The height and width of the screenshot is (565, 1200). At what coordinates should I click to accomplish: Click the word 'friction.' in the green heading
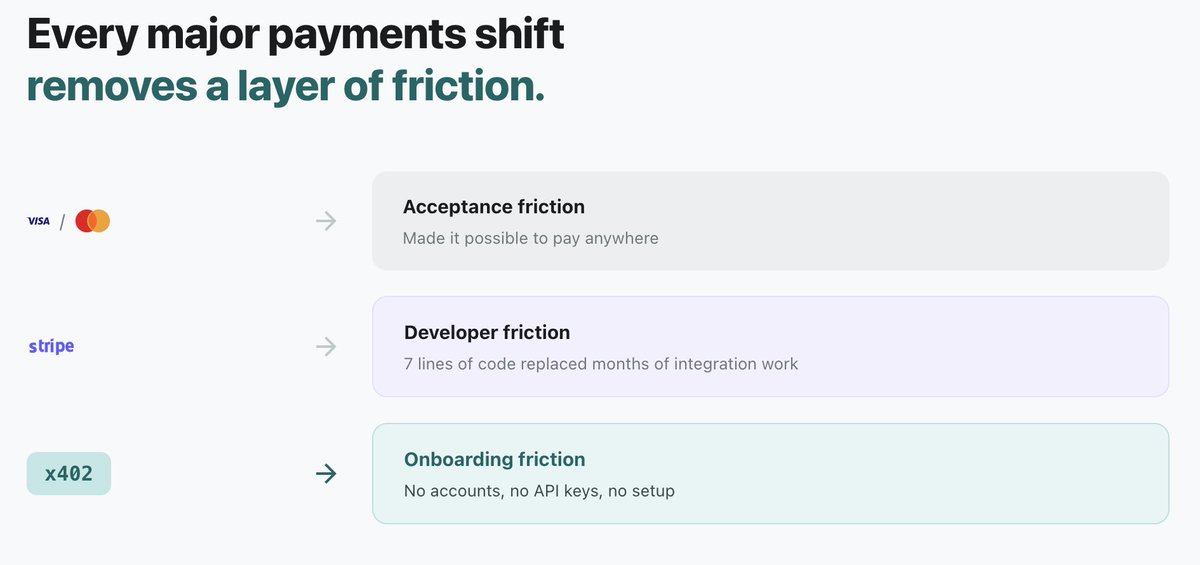464,86
